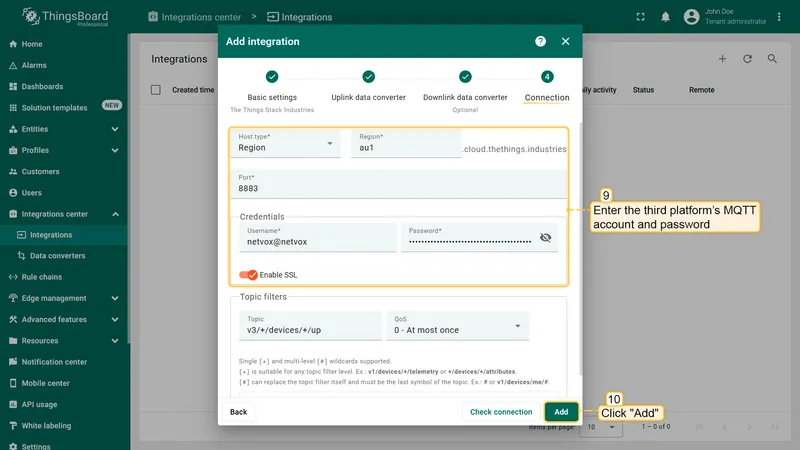
Task: Expand Edge management chevron
Action: click(115, 298)
